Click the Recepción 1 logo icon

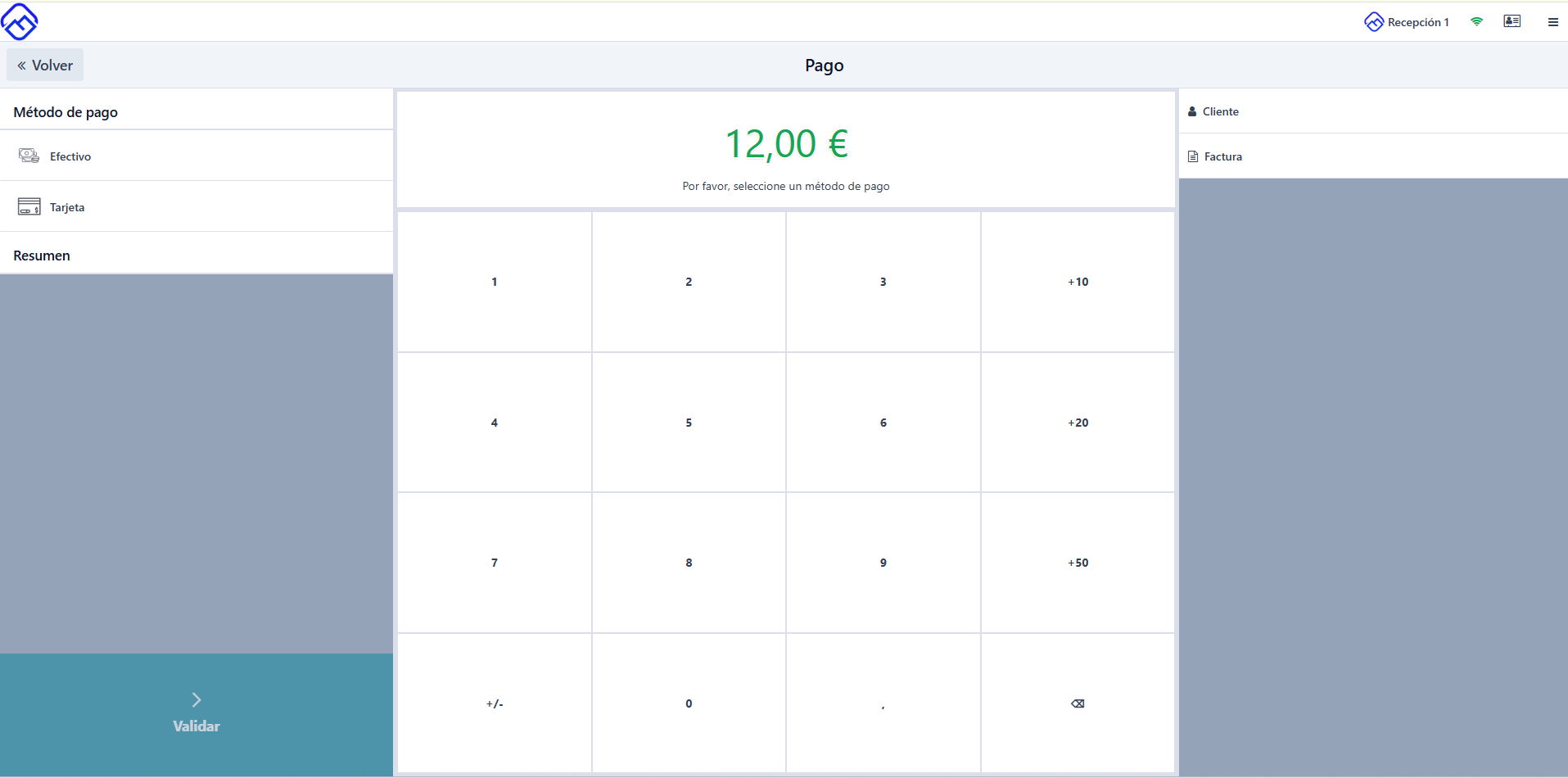point(1373,22)
